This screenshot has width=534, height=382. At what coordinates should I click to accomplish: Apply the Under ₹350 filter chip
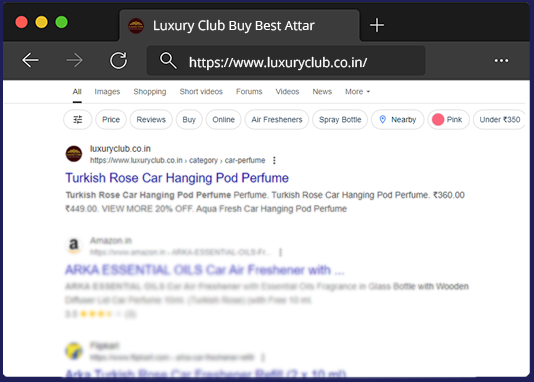coord(499,120)
